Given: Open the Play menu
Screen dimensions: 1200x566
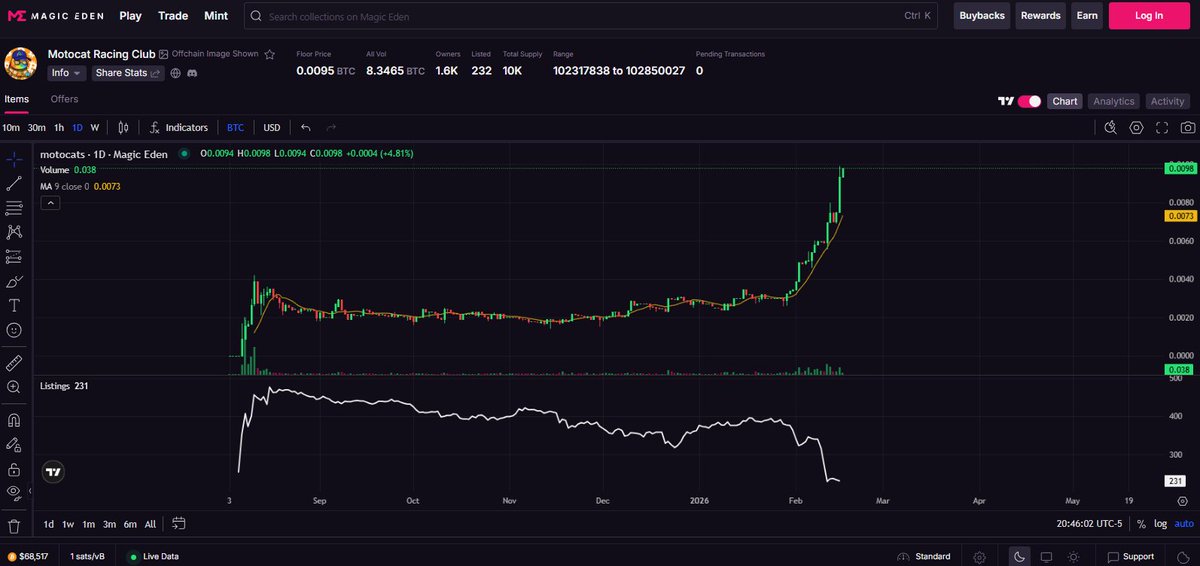Looking at the screenshot, I should coord(130,16).
